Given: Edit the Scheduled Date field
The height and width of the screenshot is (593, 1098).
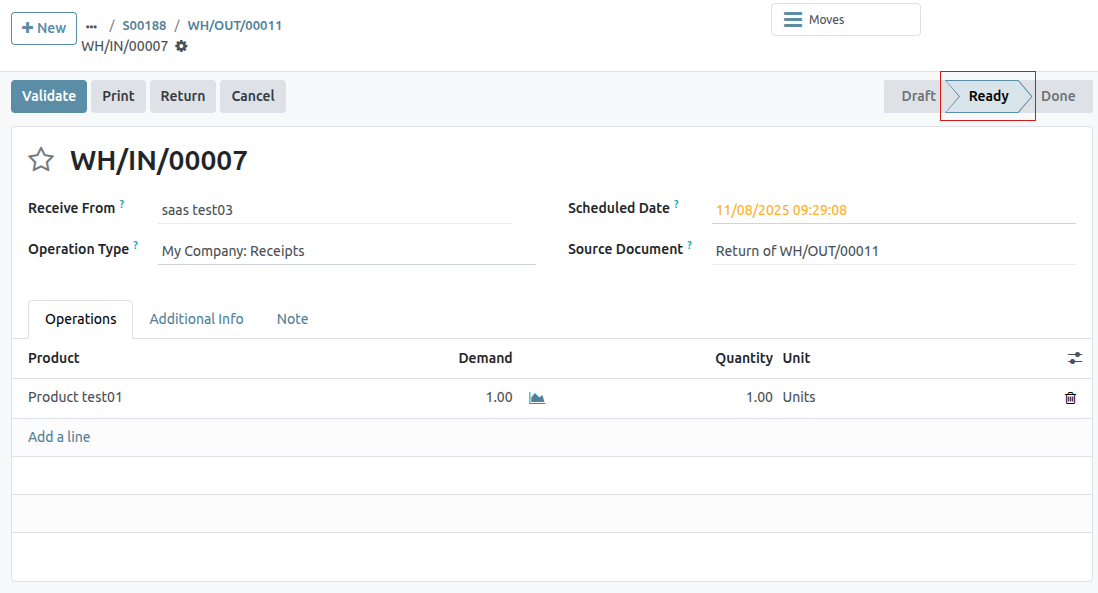Looking at the screenshot, I should pos(893,210).
